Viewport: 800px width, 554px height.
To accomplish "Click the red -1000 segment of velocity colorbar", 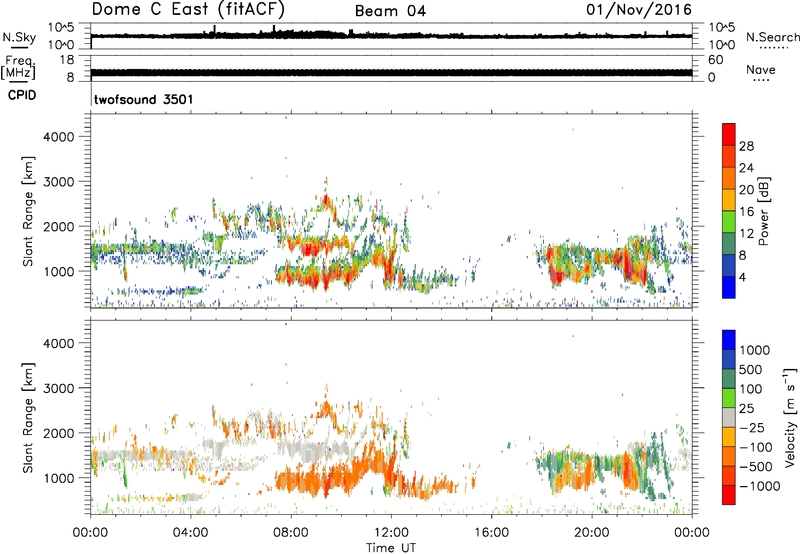I will (x=729, y=495).
